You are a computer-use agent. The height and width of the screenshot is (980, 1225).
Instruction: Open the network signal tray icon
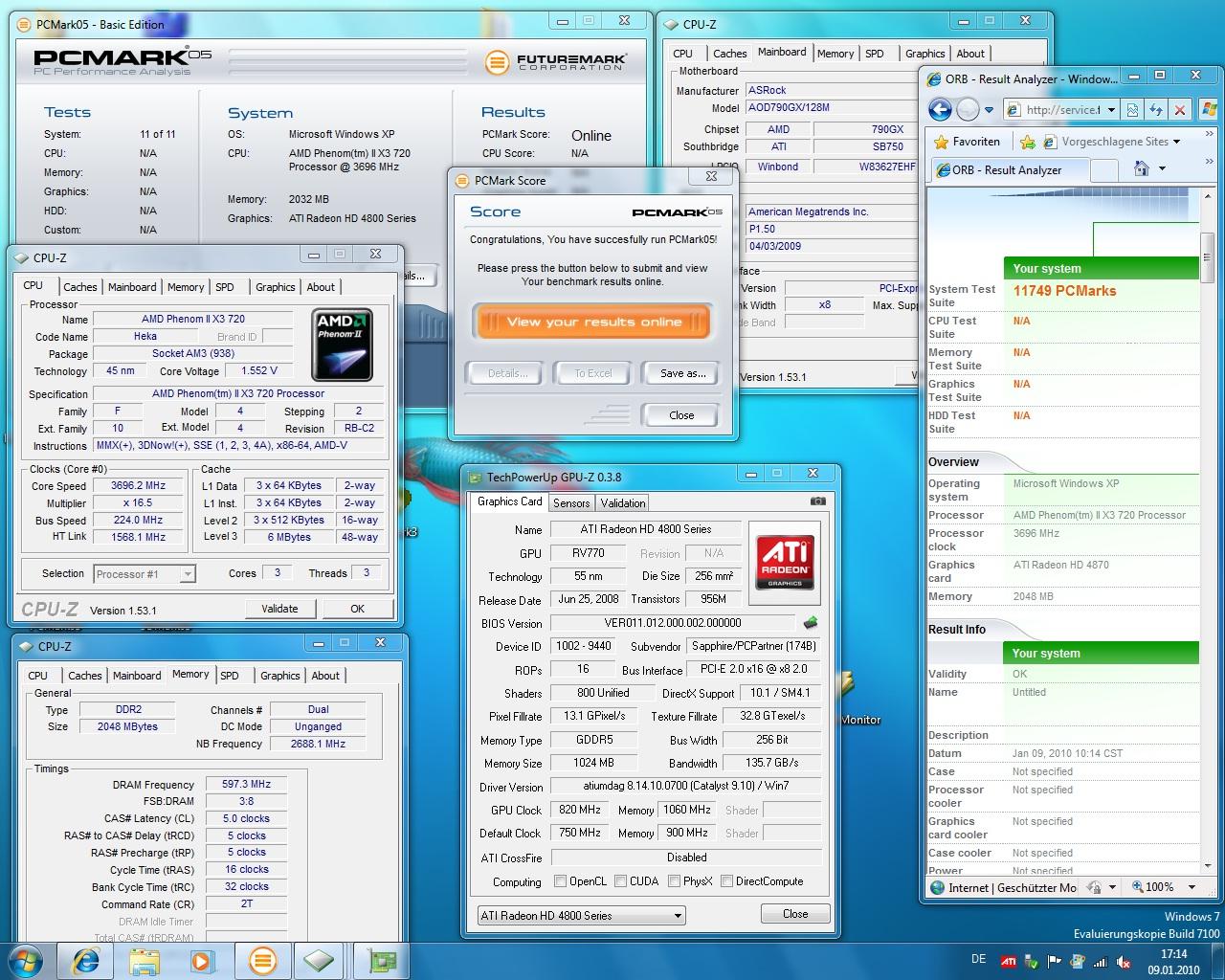click(1101, 962)
